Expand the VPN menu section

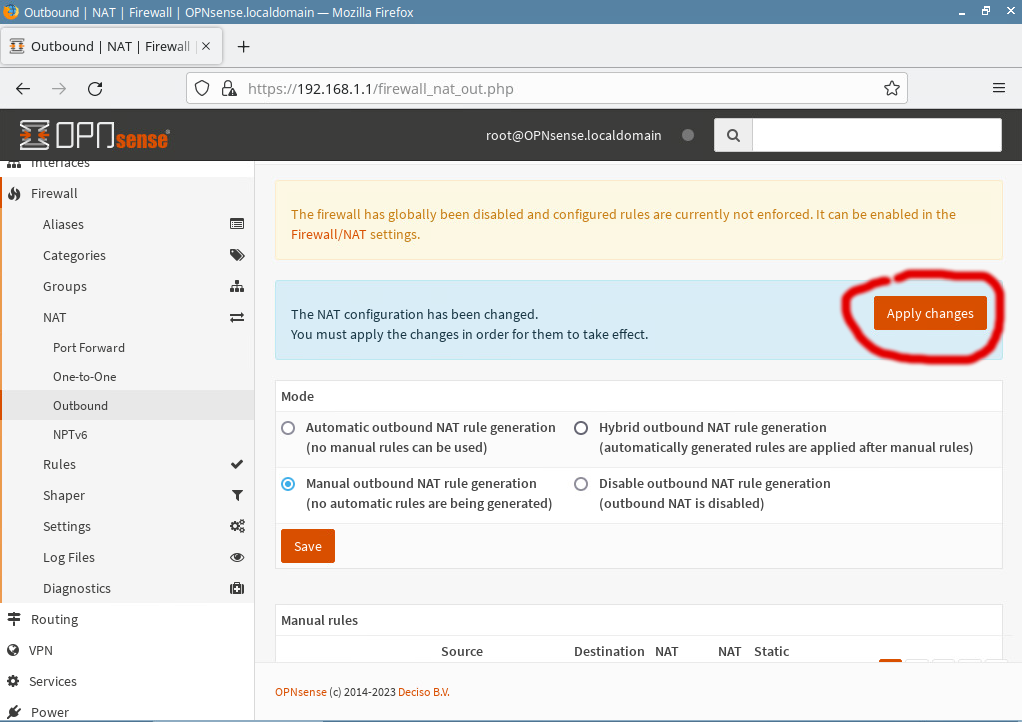pyautogui.click(x=41, y=651)
